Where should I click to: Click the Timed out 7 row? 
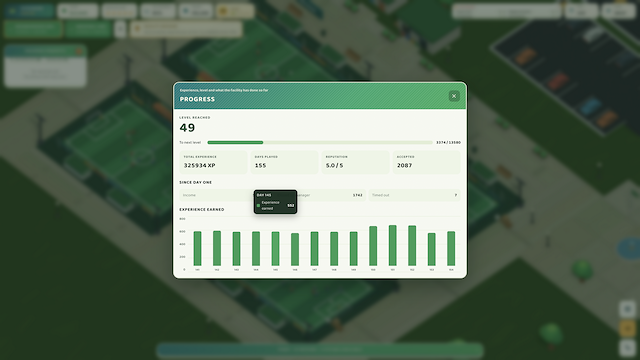point(414,195)
